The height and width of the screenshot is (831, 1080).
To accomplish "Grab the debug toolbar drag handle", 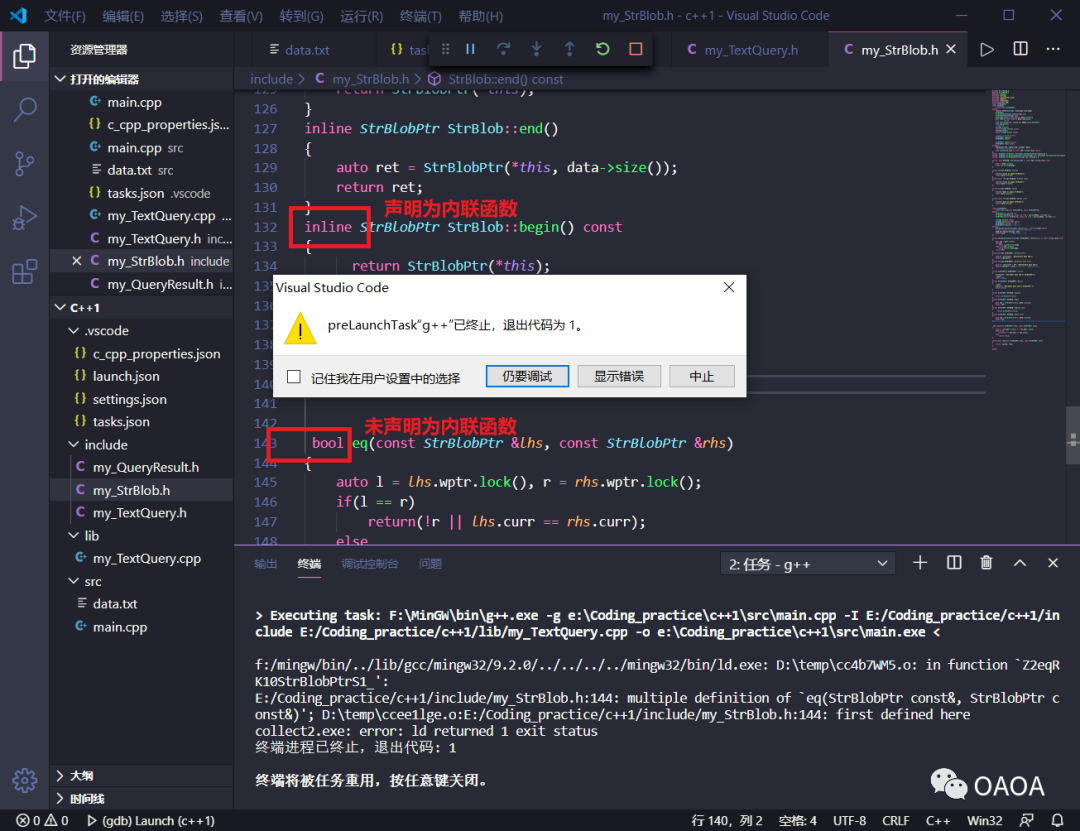I will [x=446, y=49].
